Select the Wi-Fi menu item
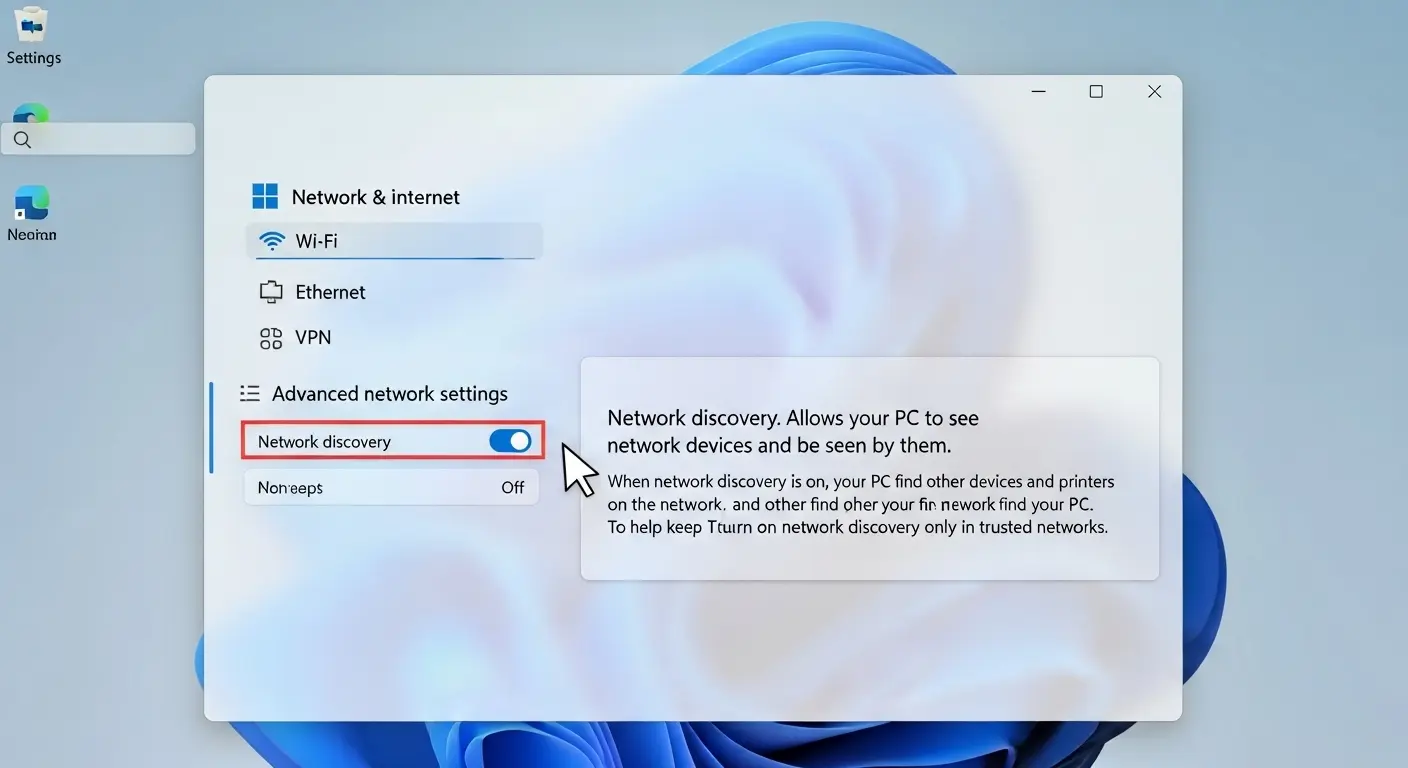1408x768 pixels. (394, 241)
